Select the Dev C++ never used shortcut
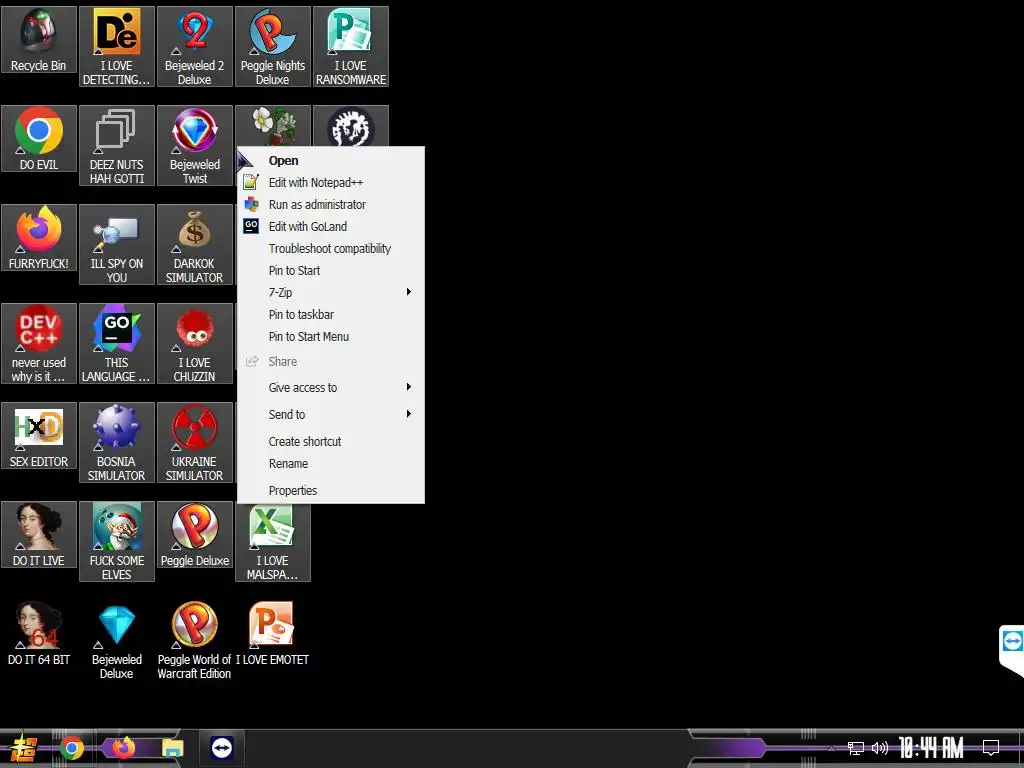Image resolution: width=1024 pixels, height=768 pixels. click(39, 344)
